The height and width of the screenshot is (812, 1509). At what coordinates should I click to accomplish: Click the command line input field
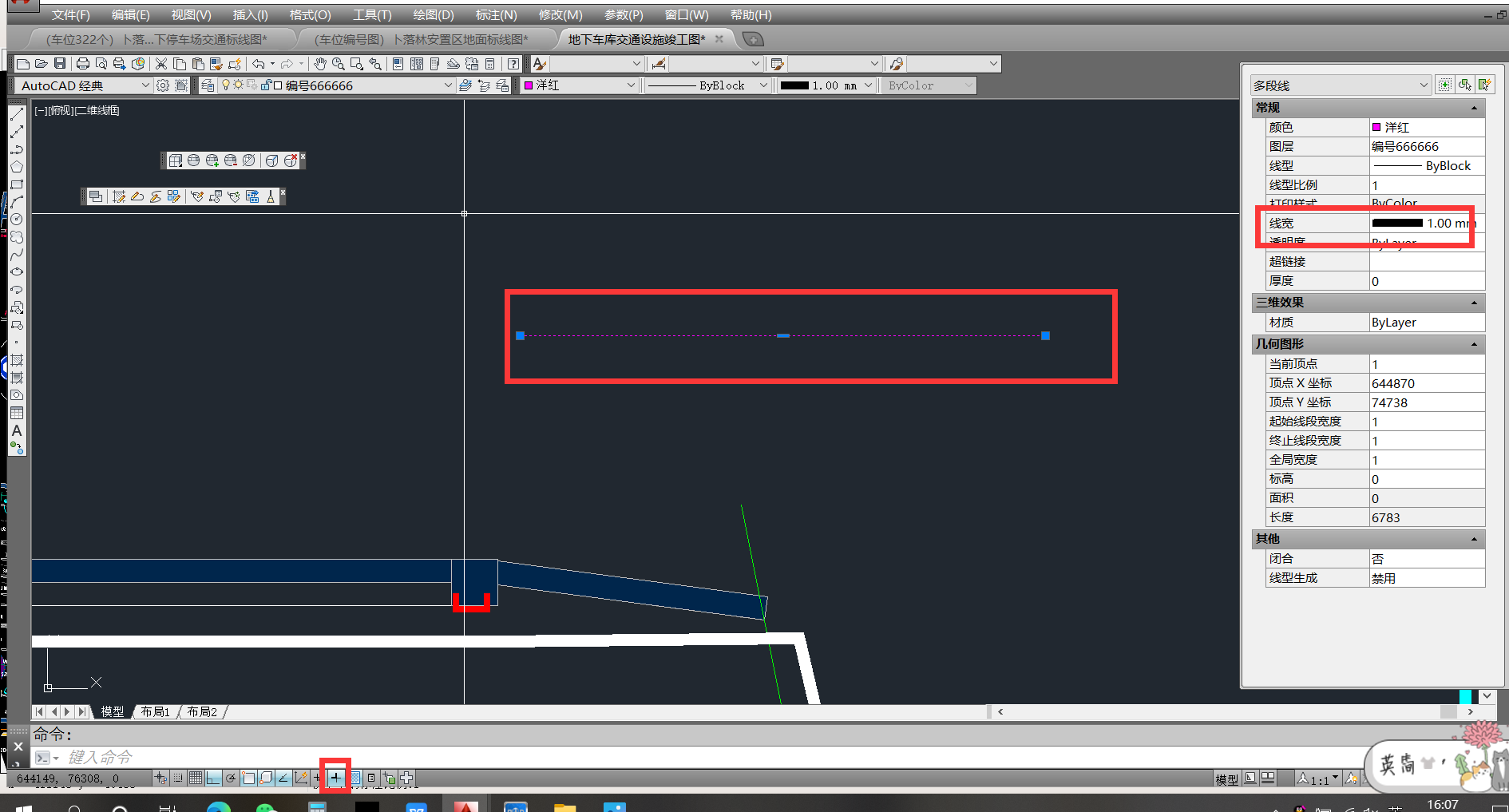(x=695, y=757)
